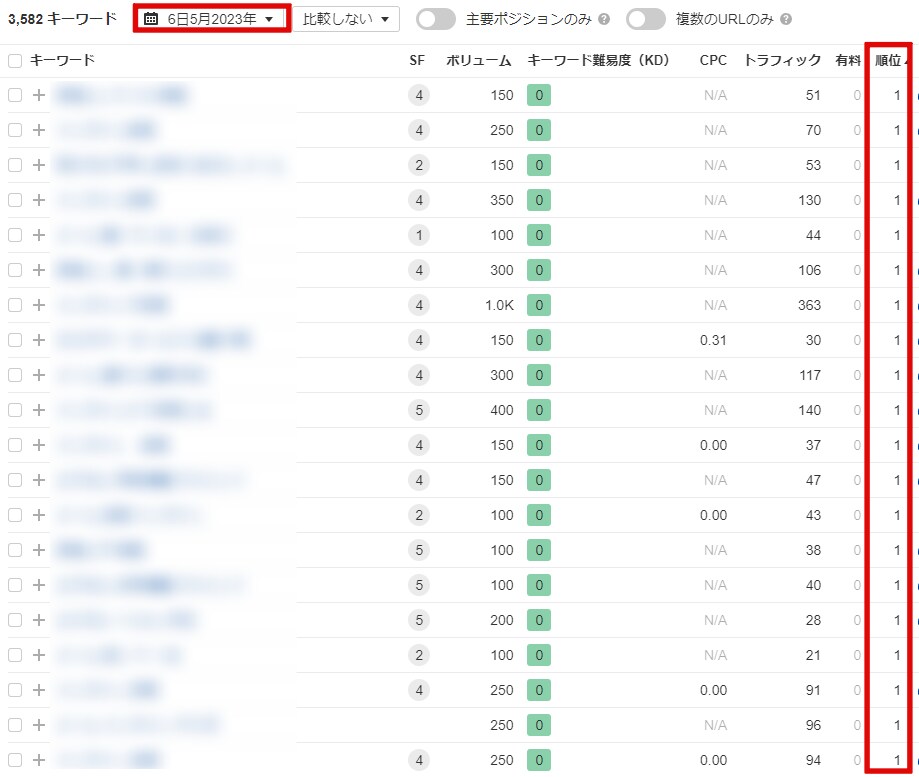Click green KD 0 badge in traffic 130 row
This screenshot has width=919, height=777.
[x=539, y=200]
